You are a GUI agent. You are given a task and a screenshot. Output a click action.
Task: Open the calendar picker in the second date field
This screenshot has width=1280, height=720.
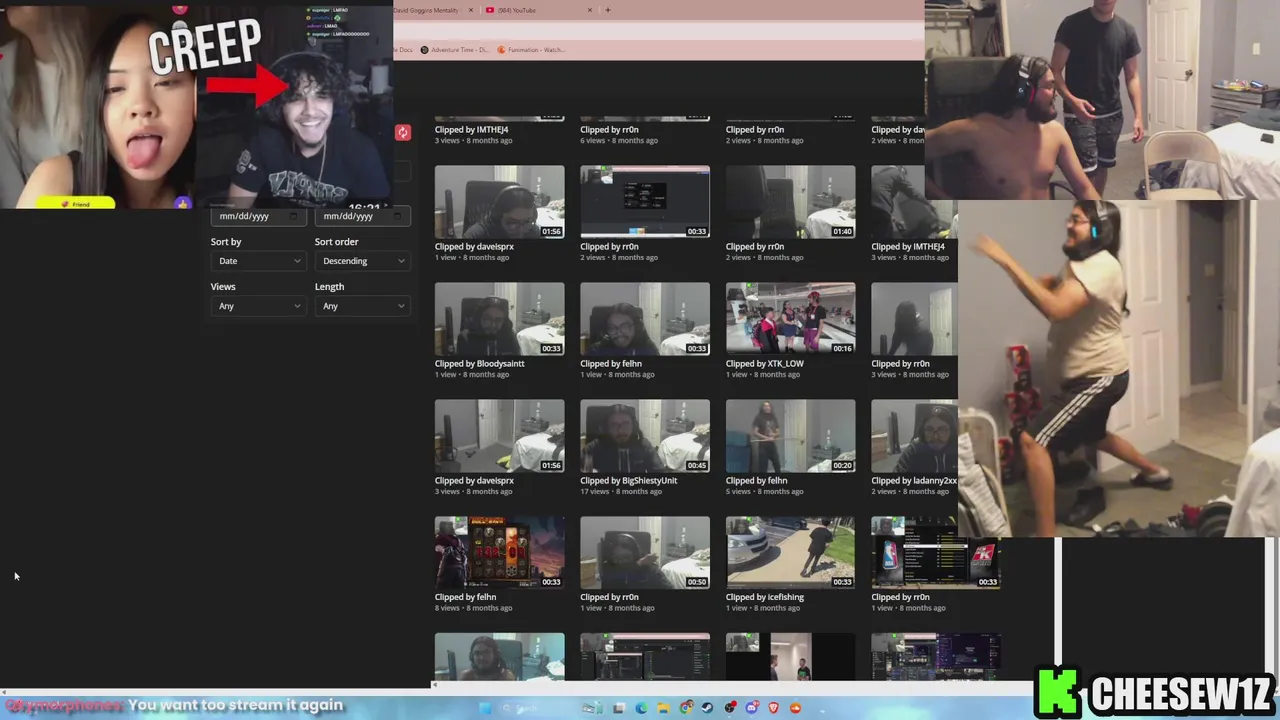397,216
